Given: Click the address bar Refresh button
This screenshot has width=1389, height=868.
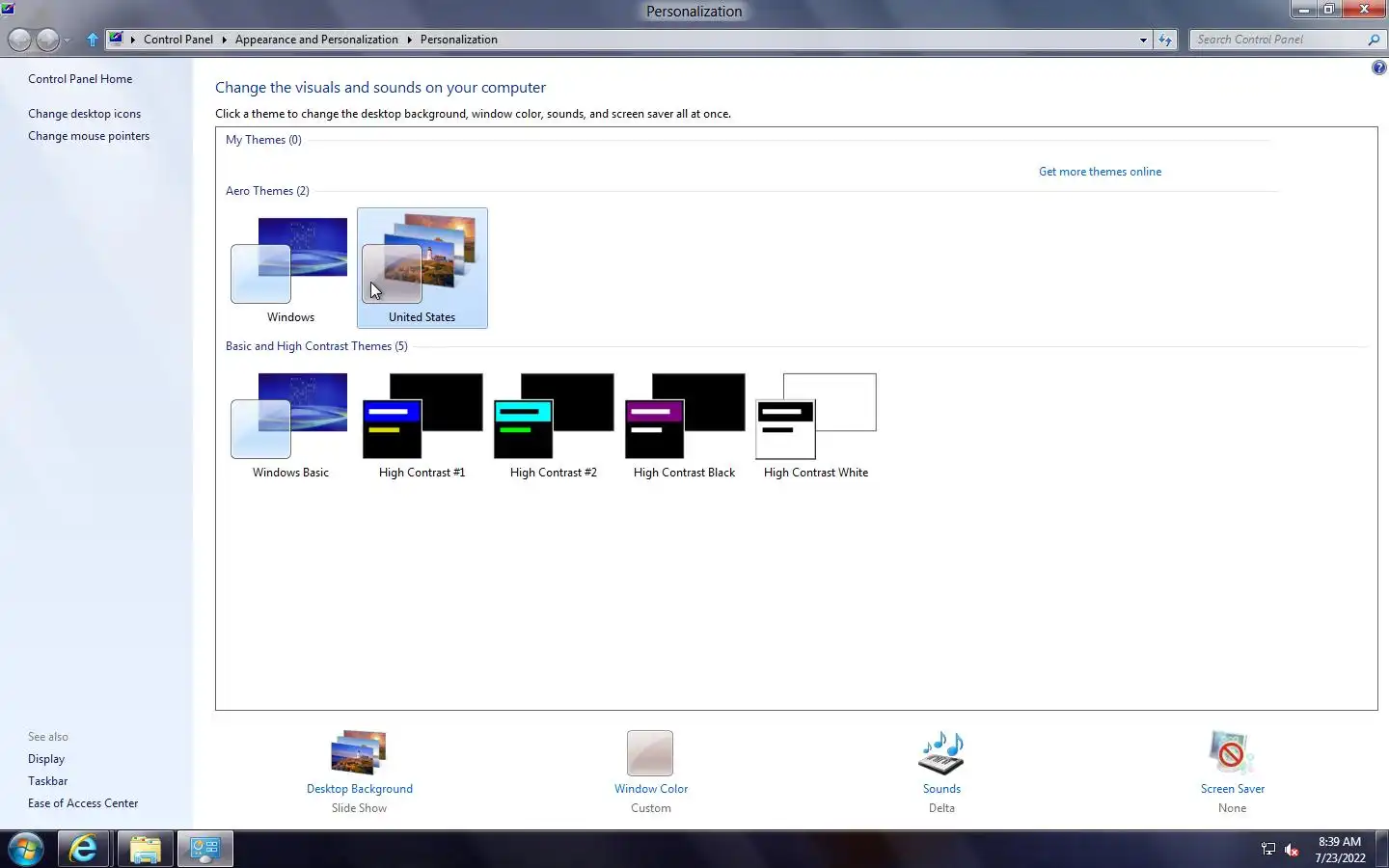Looking at the screenshot, I should click(1165, 40).
